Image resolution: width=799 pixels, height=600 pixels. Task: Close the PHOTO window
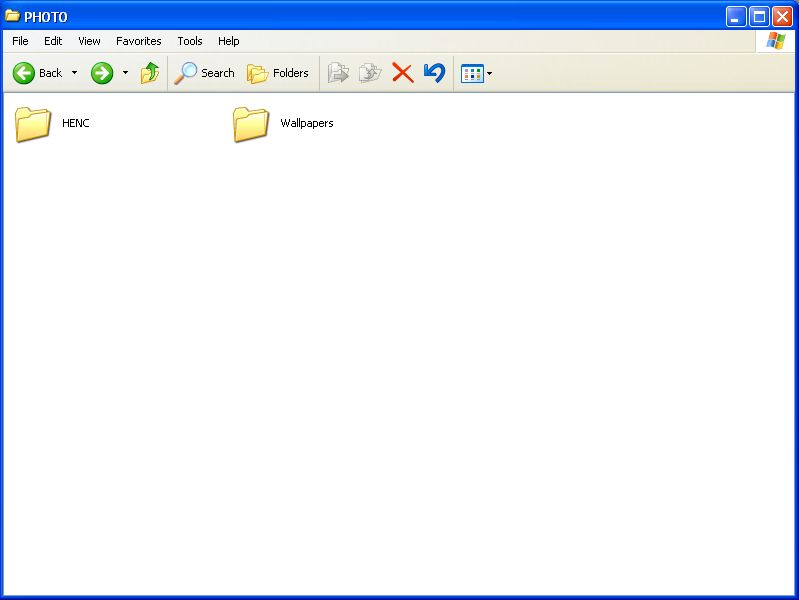(x=782, y=17)
